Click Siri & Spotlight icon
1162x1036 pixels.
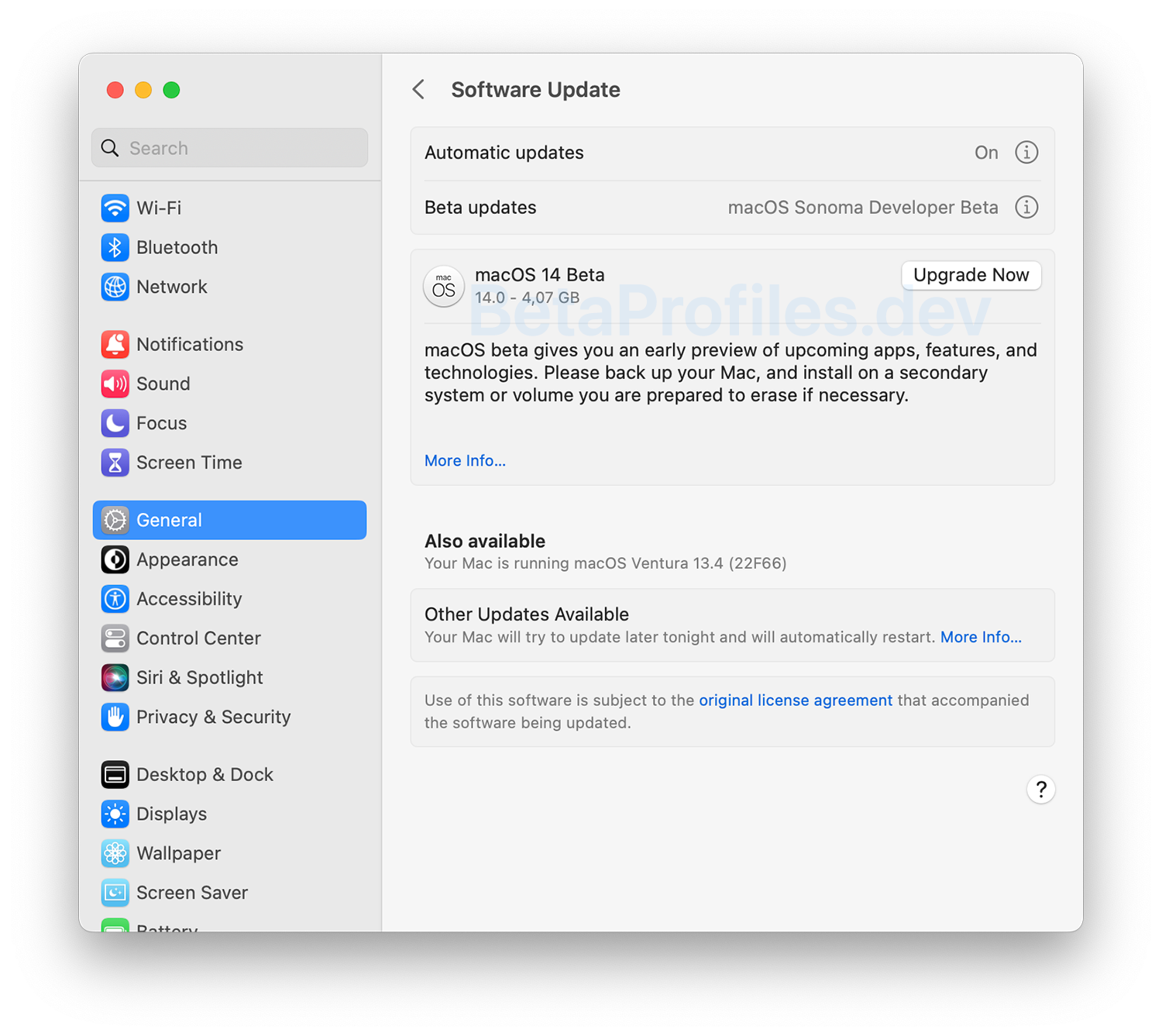point(115,678)
